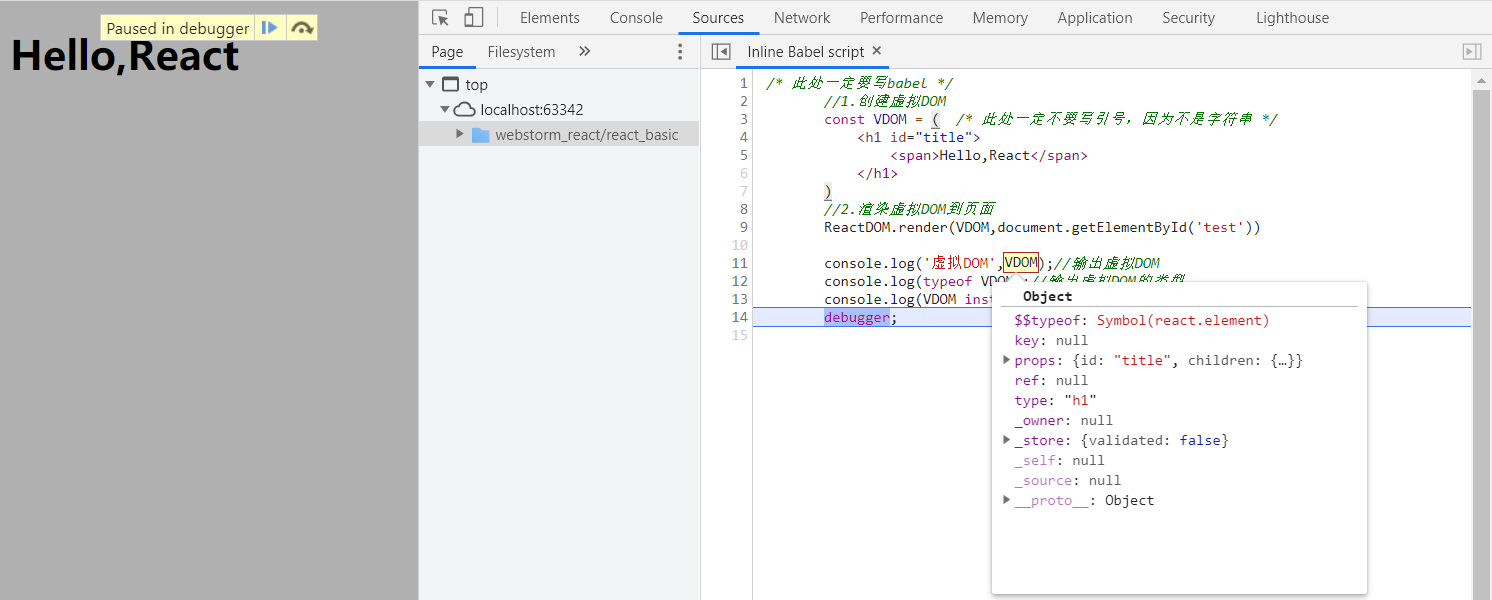Collapse the localhost:63342 node
1492x600 pixels.
click(x=445, y=110)
